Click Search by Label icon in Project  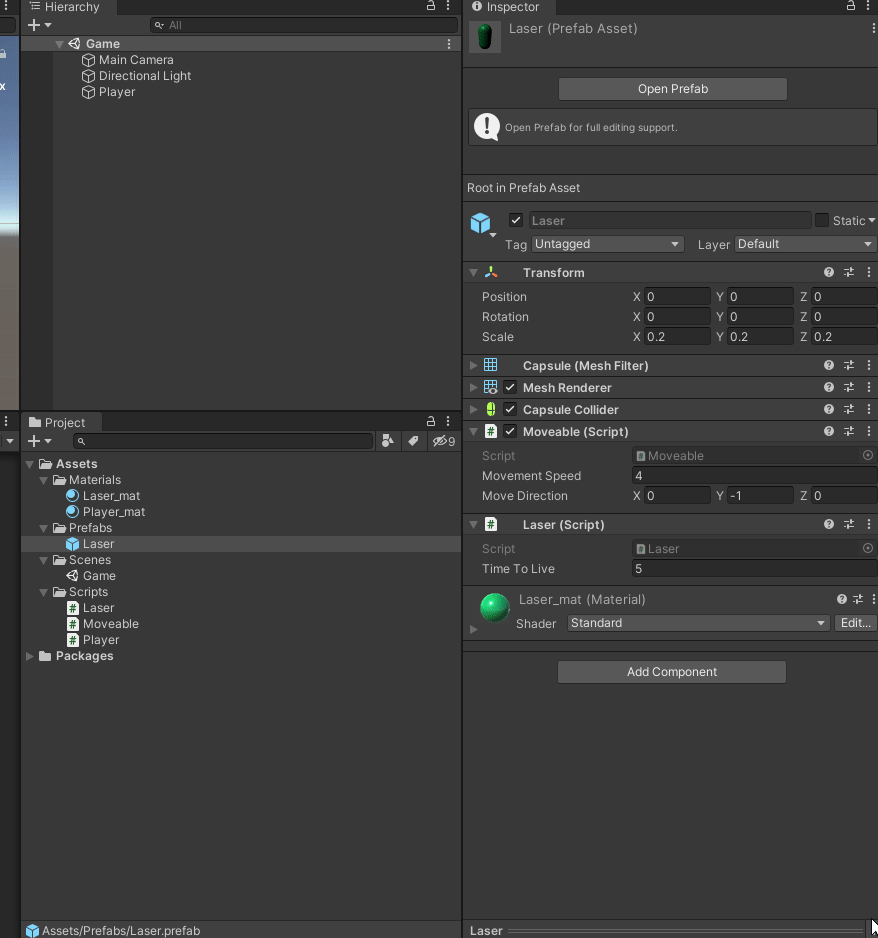[x=413, y=441]
